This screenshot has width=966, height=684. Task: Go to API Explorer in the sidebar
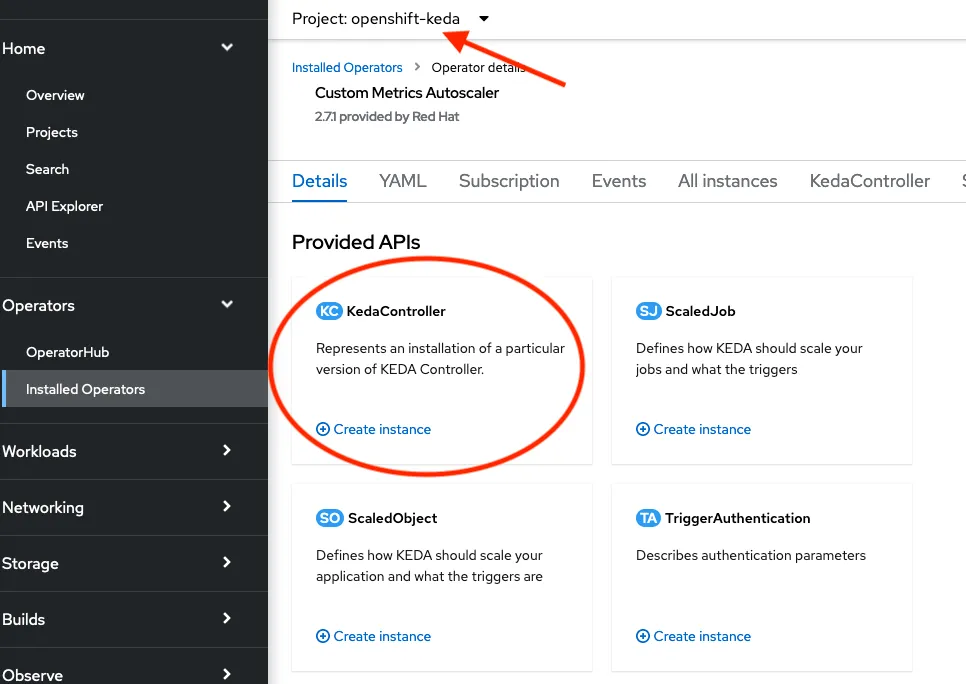tap(64, 206)
